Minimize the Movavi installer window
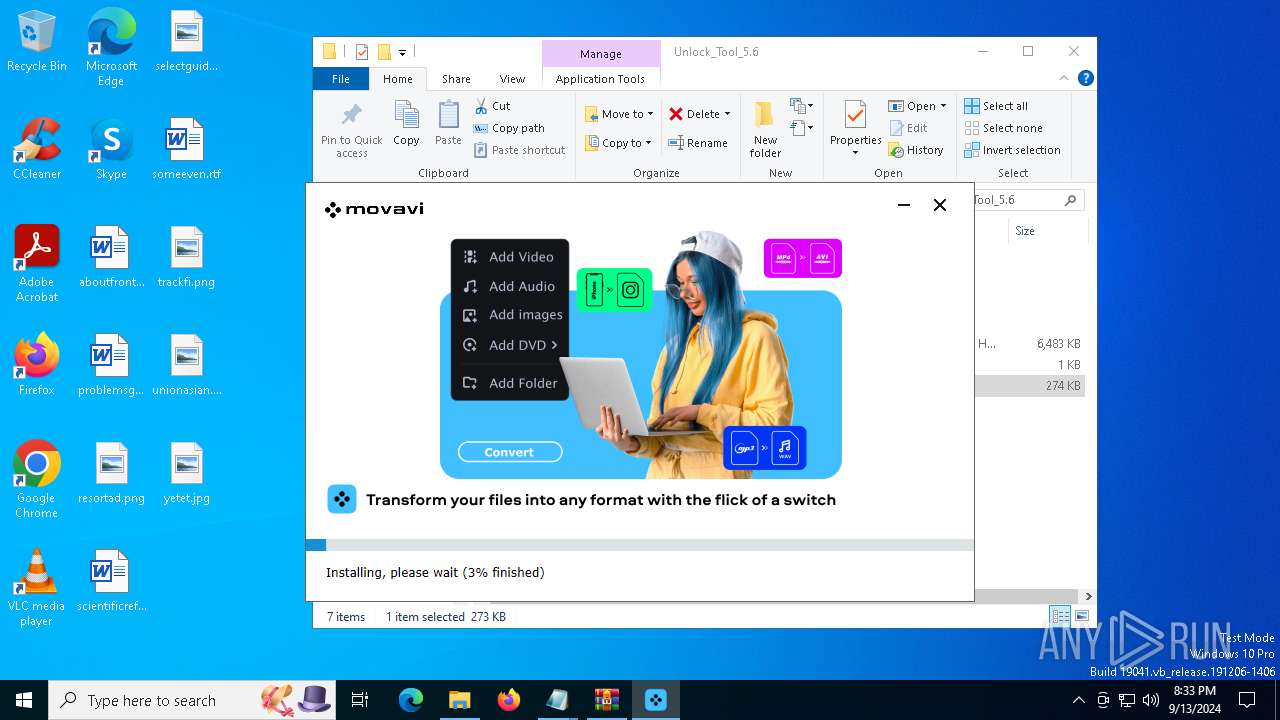1280x720 pixels. pyautogui.click(x=904, y=205)
